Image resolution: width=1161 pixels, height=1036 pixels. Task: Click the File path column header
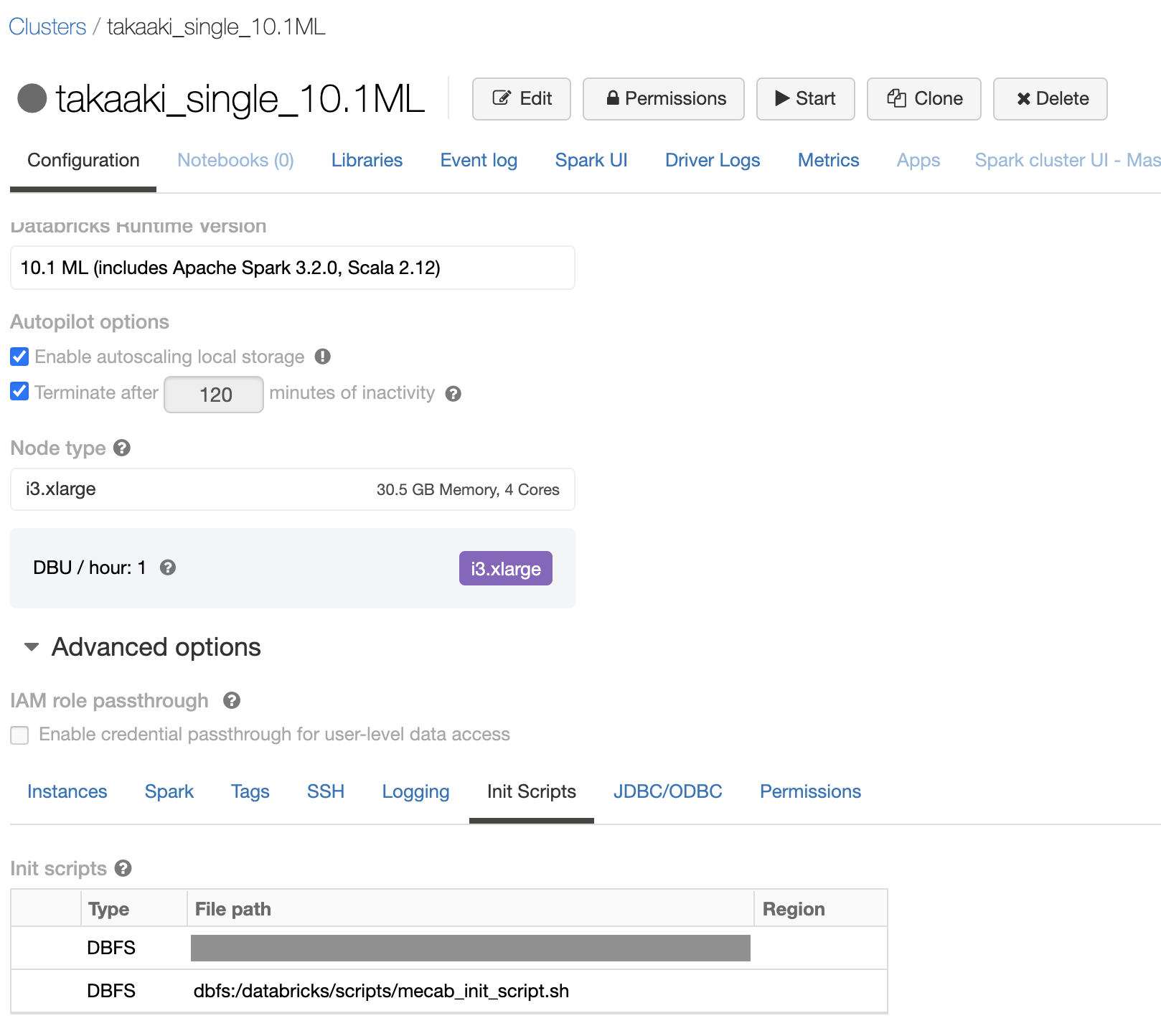(233, 909)
